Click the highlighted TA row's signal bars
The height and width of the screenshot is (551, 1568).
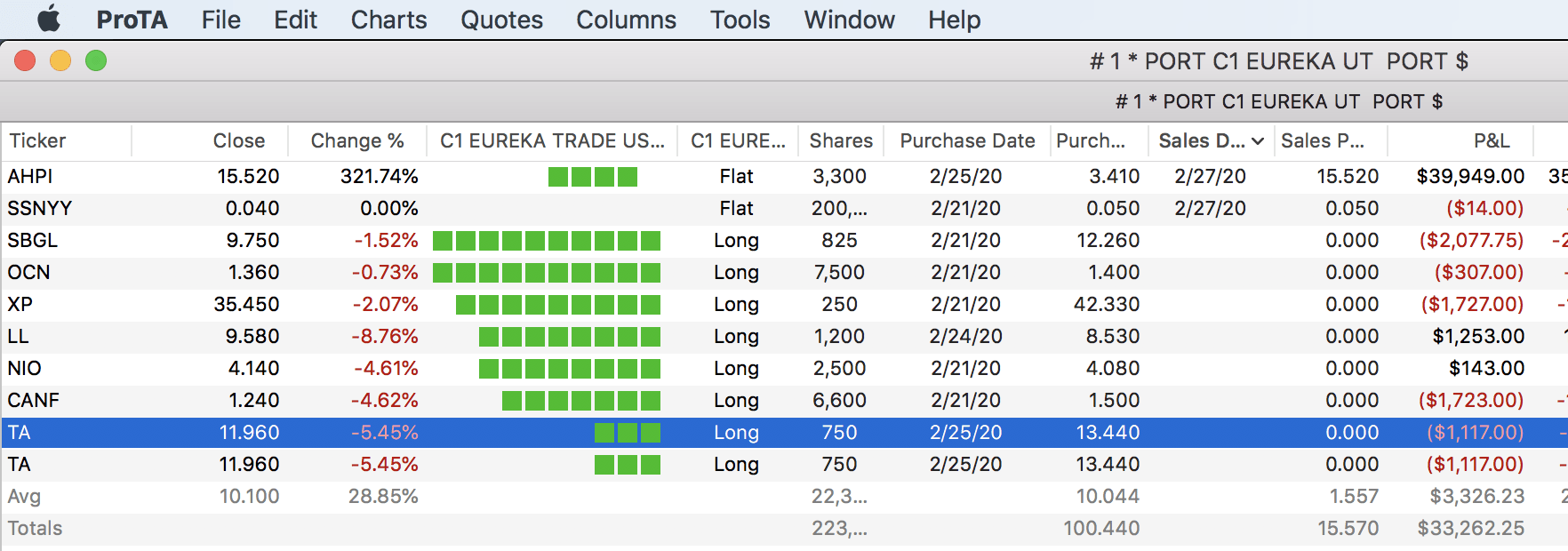tap(628, 433)
